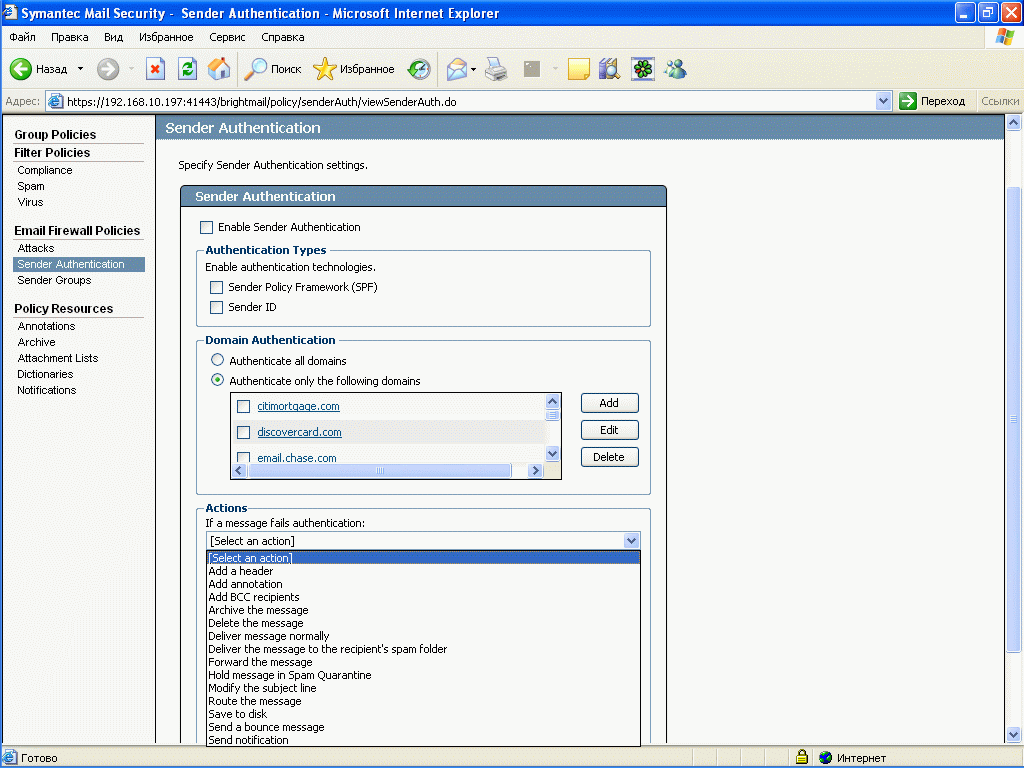Screen dimensions: 1024x768
Task: Open the Сервис menu
Action: [x=227, y=37]
